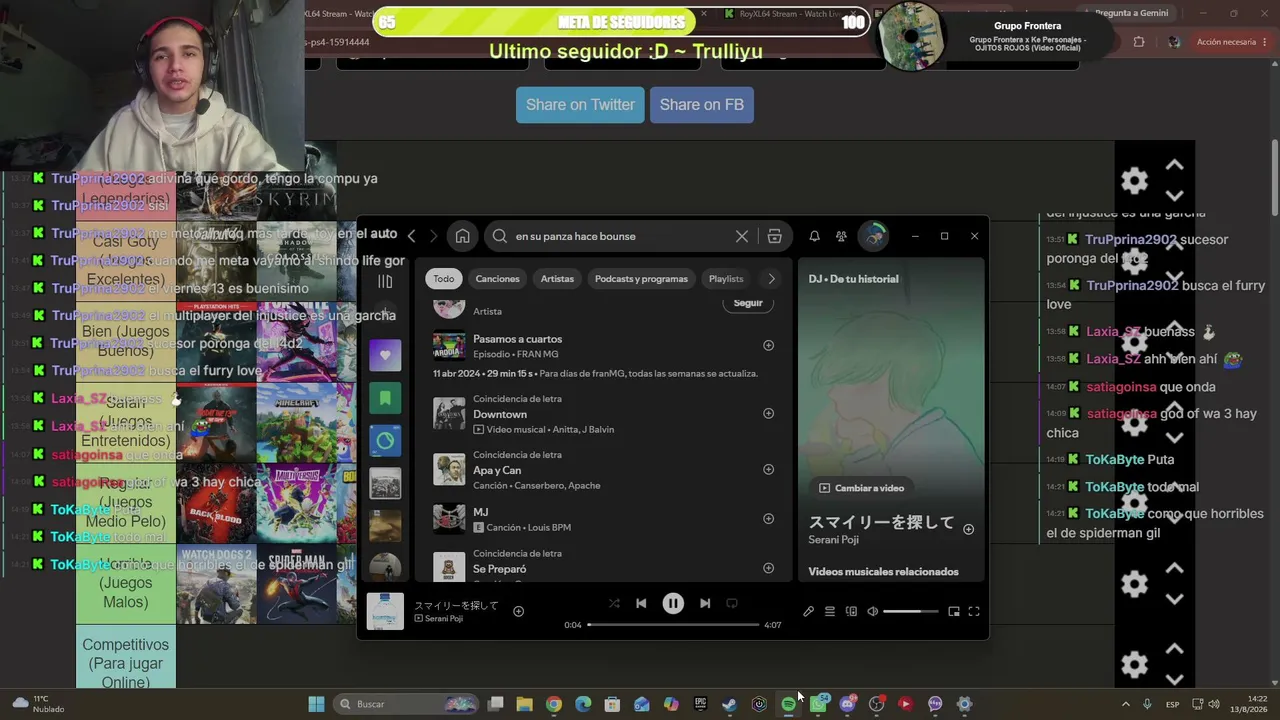The image size is (1280, 720).
Task: Open Serani Poji artist link in right panel
Action: [x=834, y=540]
